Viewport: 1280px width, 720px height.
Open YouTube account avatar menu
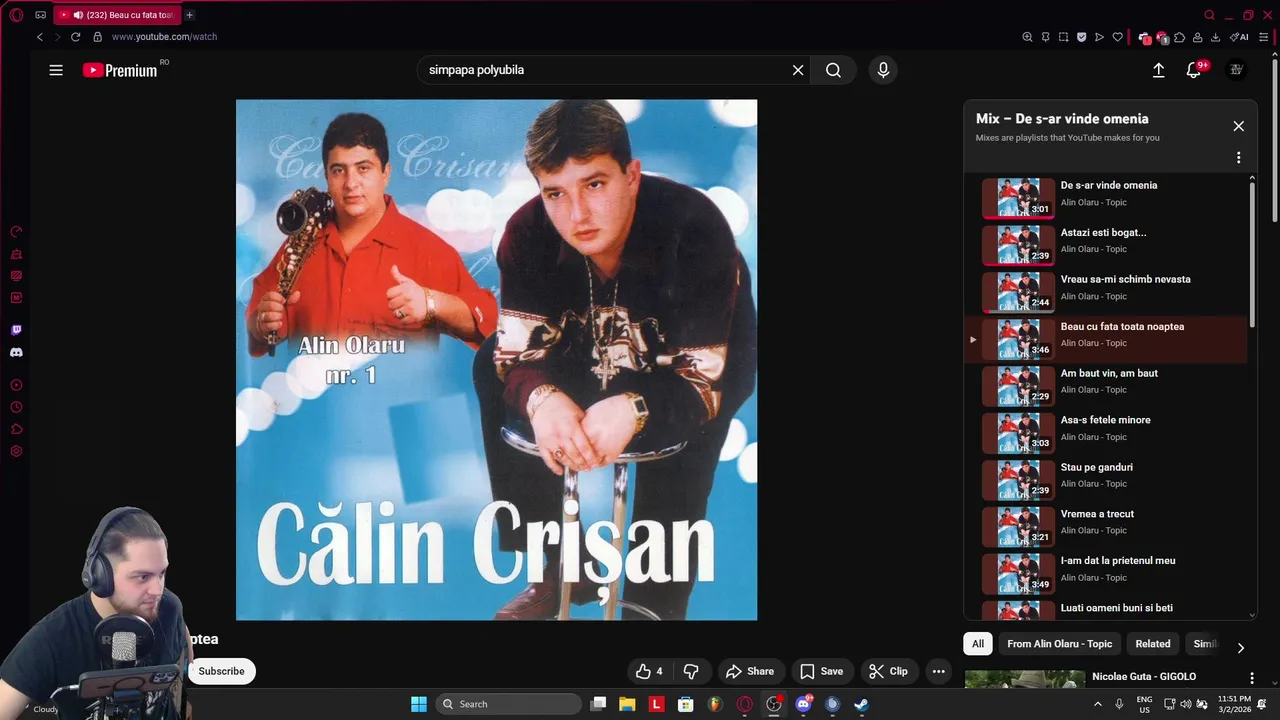pyautogui.click(x=1236, y=70)
